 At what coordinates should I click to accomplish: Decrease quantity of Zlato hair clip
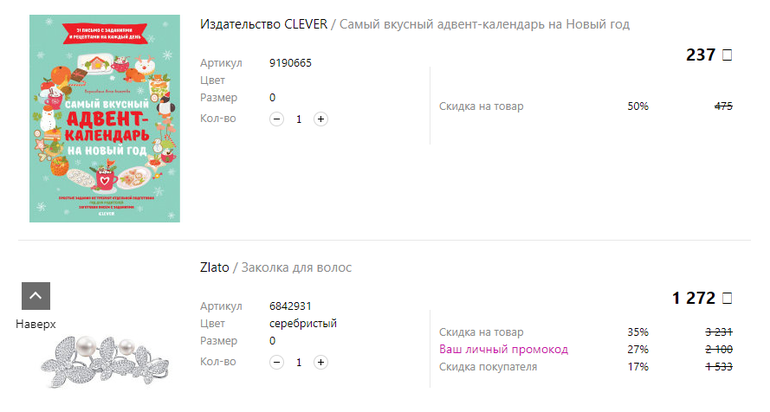(277, 362)
